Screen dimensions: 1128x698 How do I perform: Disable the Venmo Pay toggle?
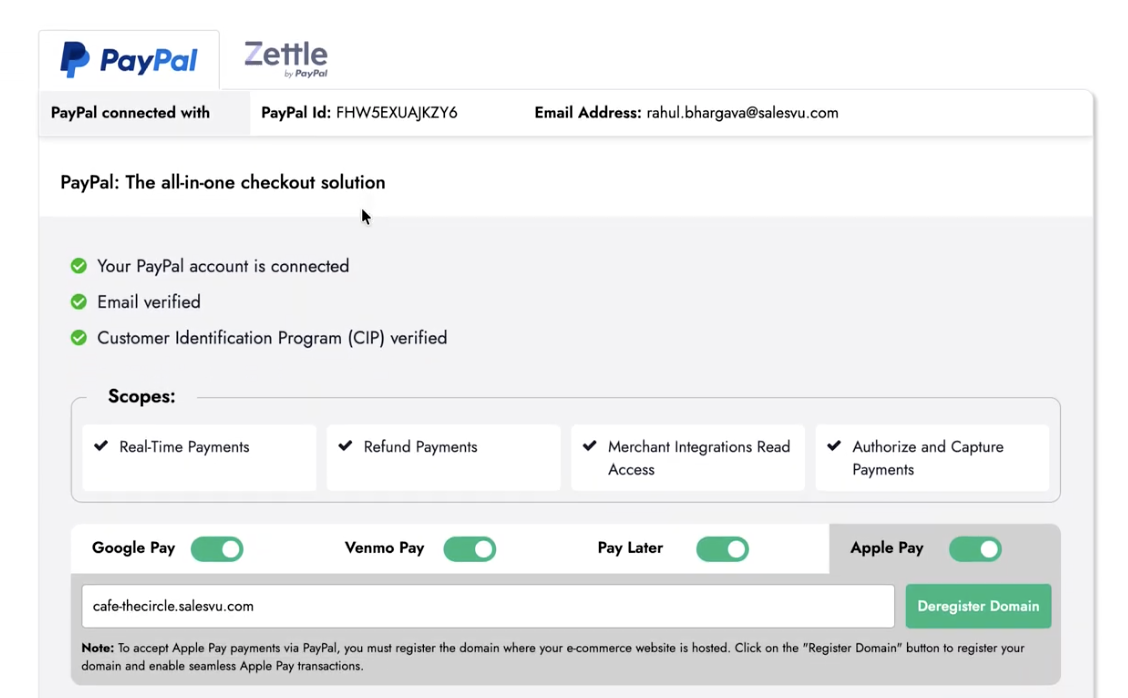tap(469, 549)
